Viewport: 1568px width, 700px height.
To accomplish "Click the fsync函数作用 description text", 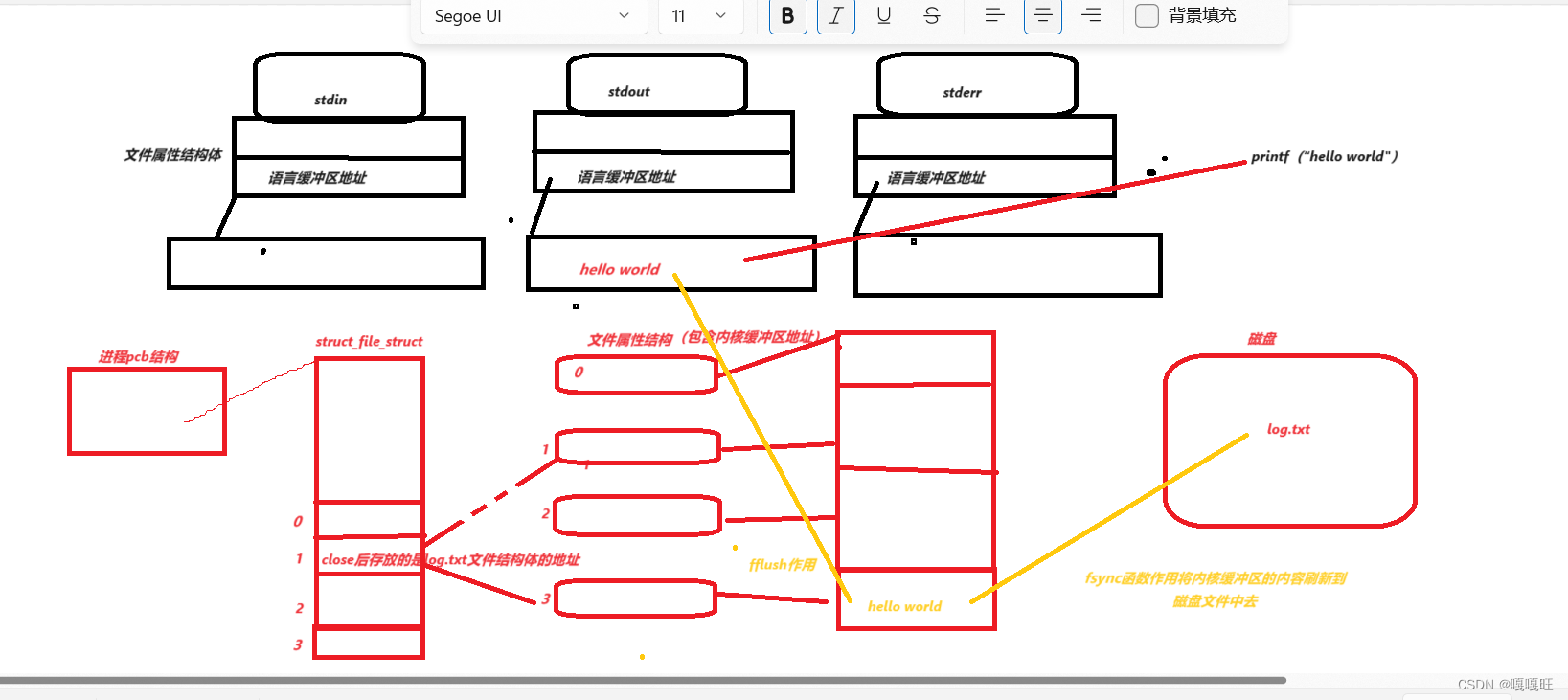I will coord(1216,590).
